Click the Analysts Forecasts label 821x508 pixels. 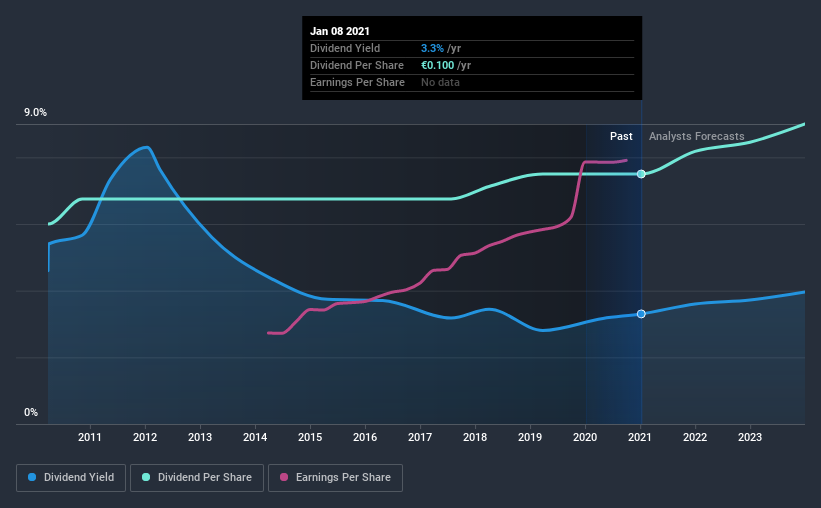point(696,136)
